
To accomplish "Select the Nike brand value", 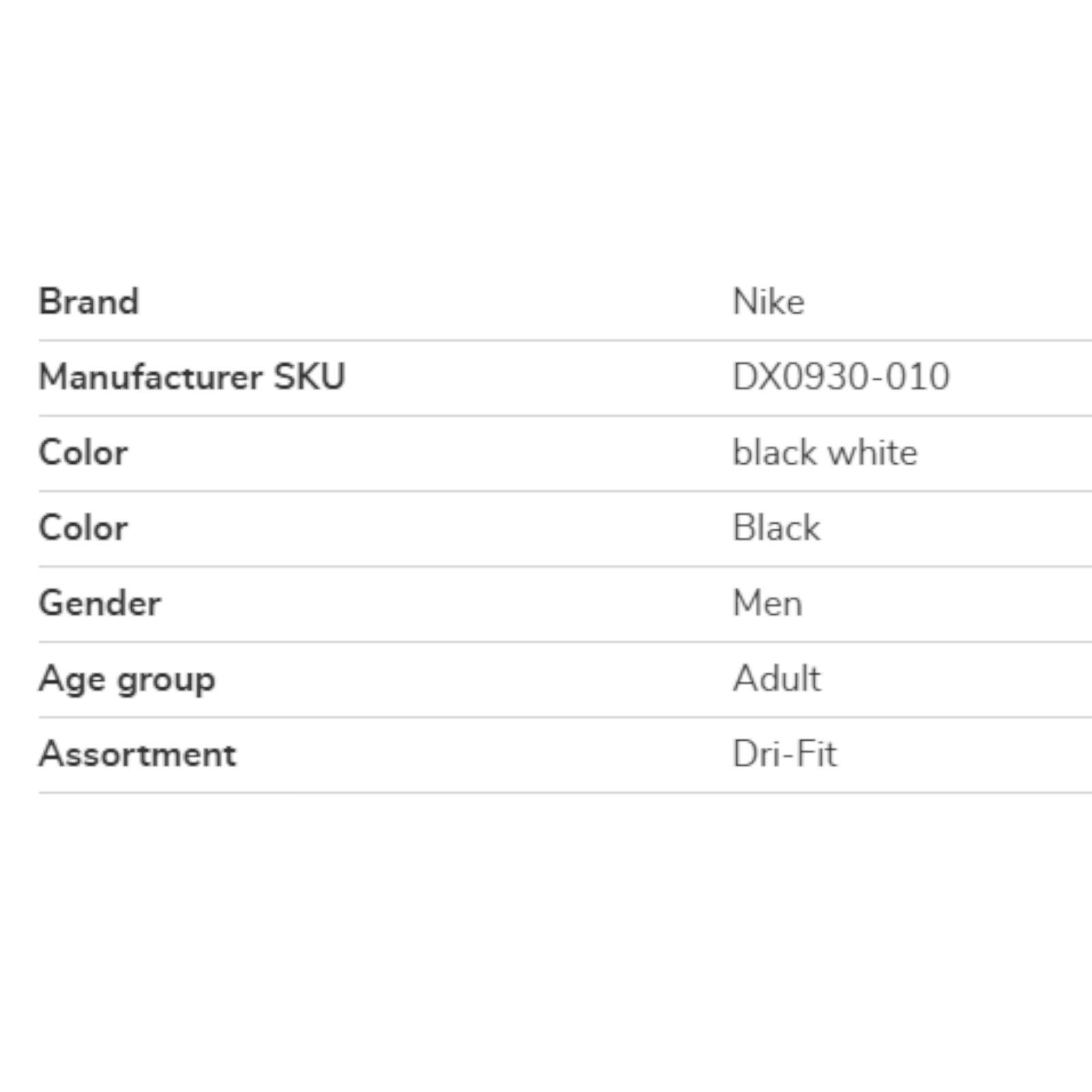I will tap(768, 302).
